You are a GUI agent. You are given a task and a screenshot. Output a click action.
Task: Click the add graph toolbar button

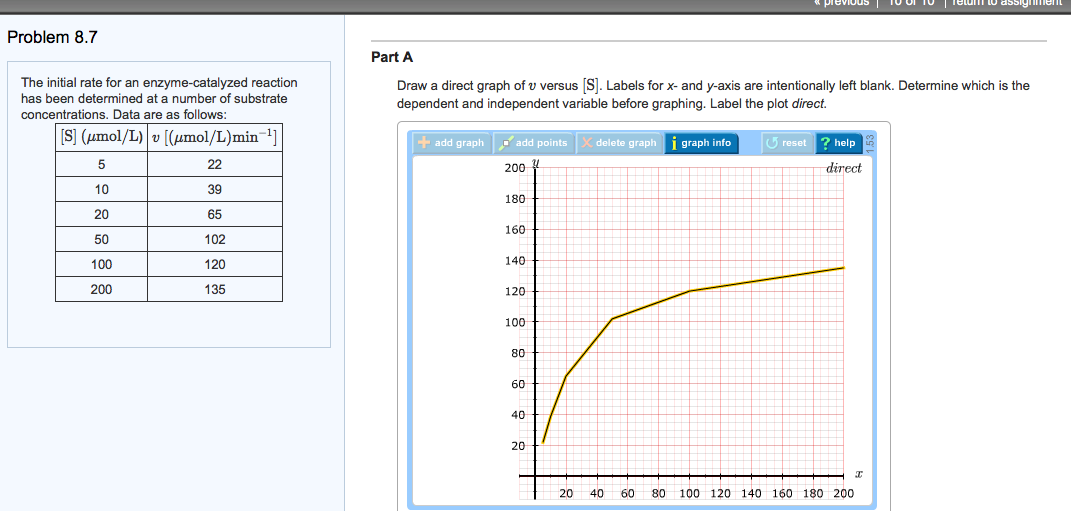coord(450,143)
